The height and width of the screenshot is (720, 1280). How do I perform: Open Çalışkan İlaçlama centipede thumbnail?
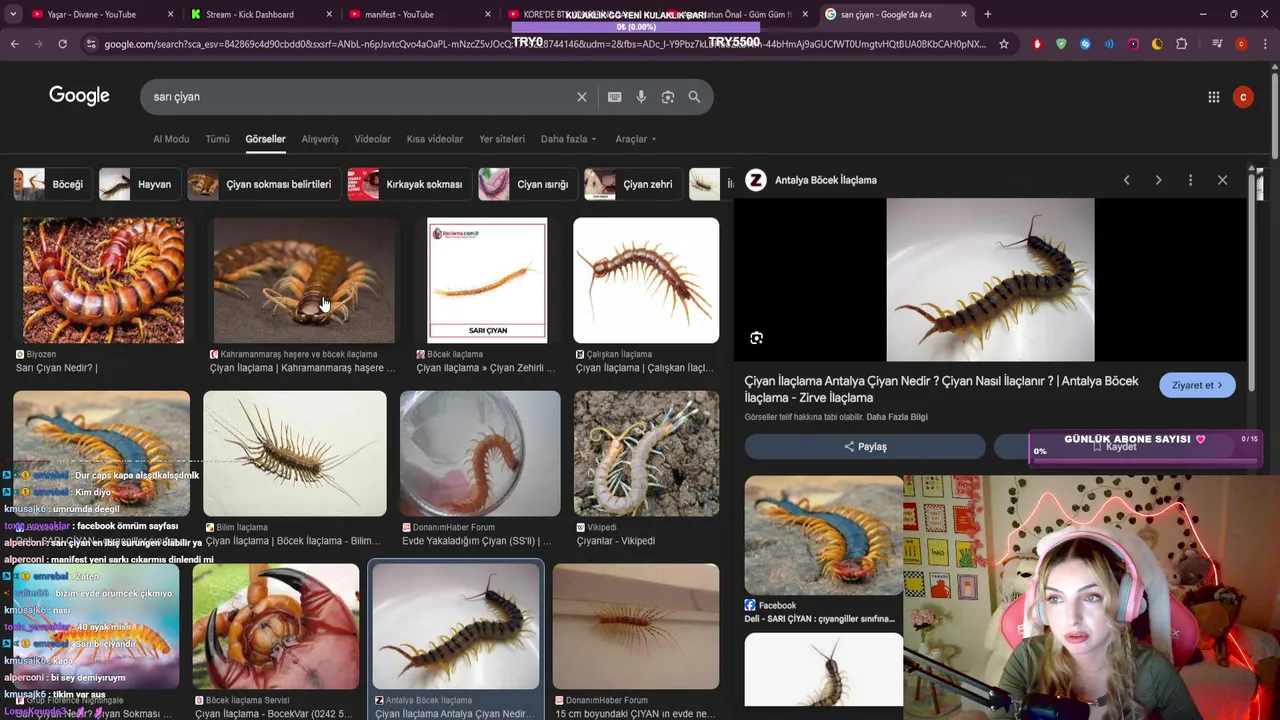pyautogui.click(x=646, y=280)
